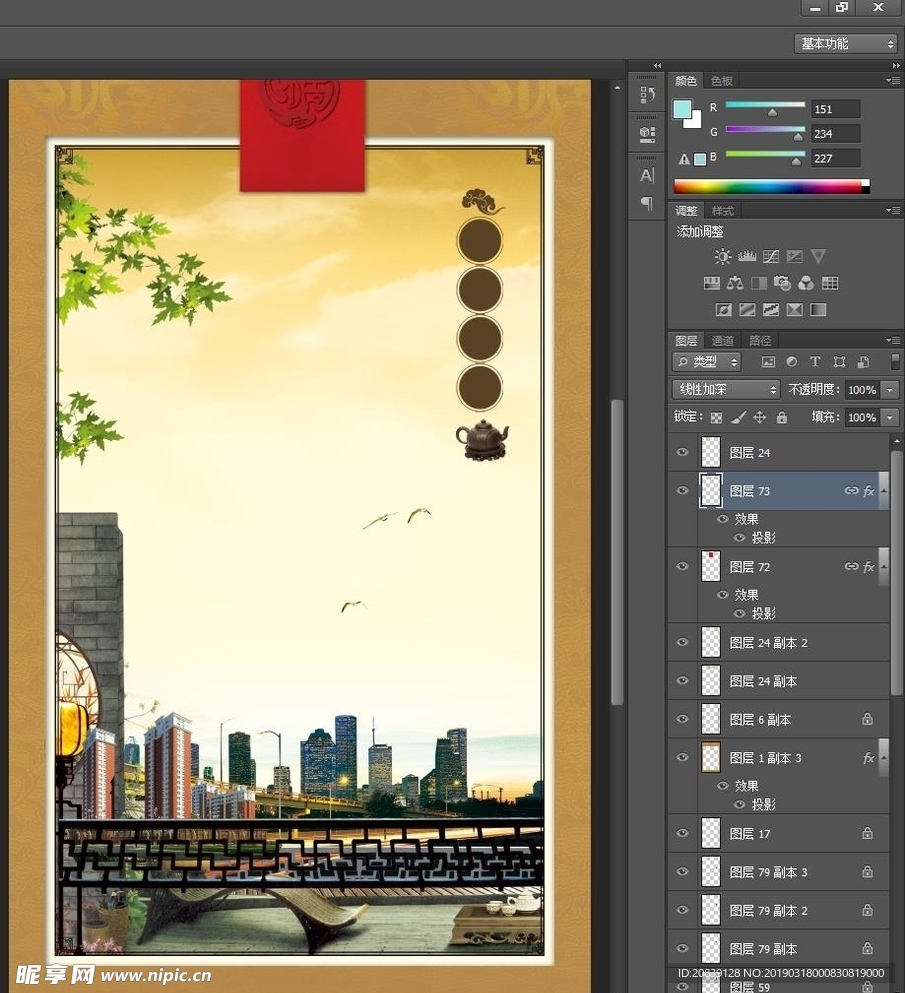Add a Brightness/Contrast adjustment
Screen dimensions: 905x993
722,257
